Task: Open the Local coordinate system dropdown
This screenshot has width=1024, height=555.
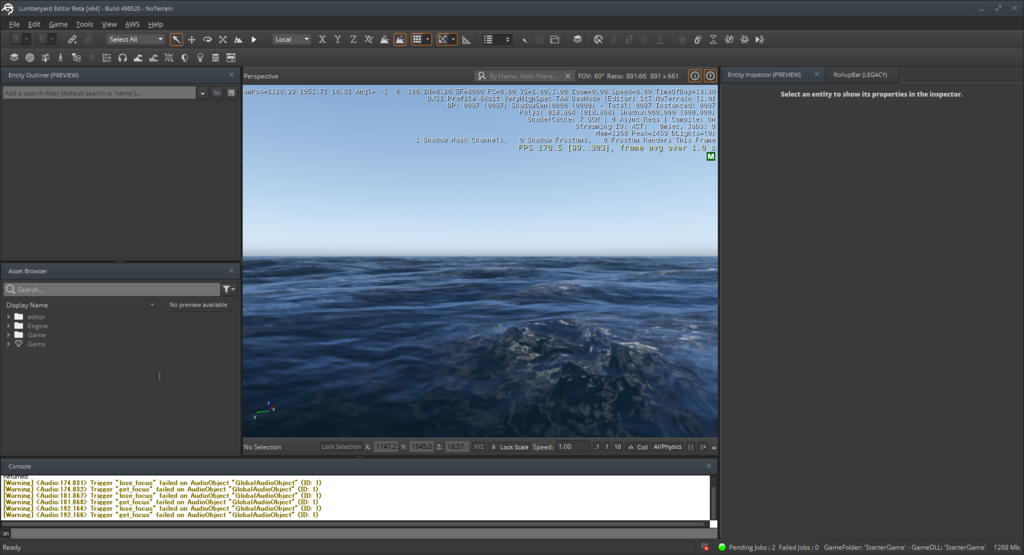Action: [x=291, y=40]
